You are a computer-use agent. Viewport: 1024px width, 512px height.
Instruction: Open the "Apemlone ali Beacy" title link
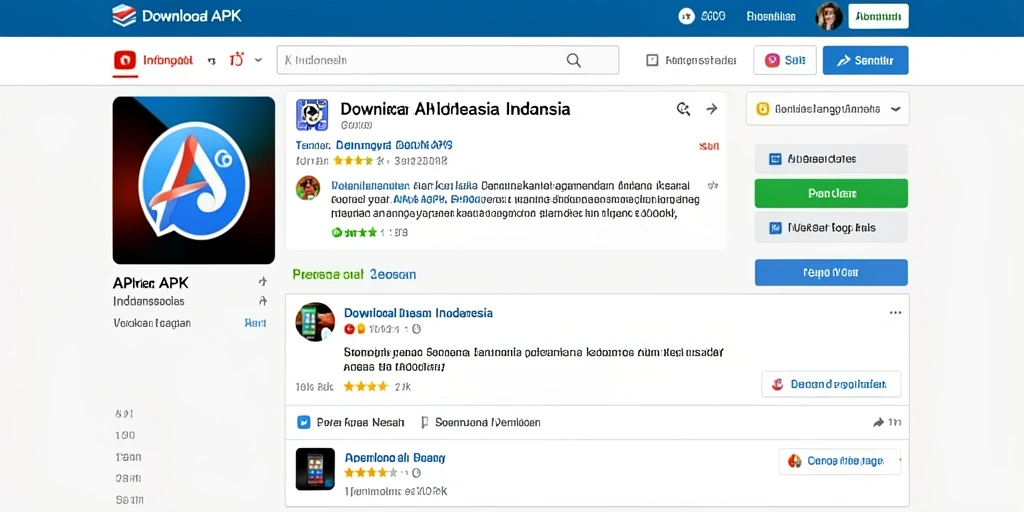pyautogui.click(x=394, y=457)
